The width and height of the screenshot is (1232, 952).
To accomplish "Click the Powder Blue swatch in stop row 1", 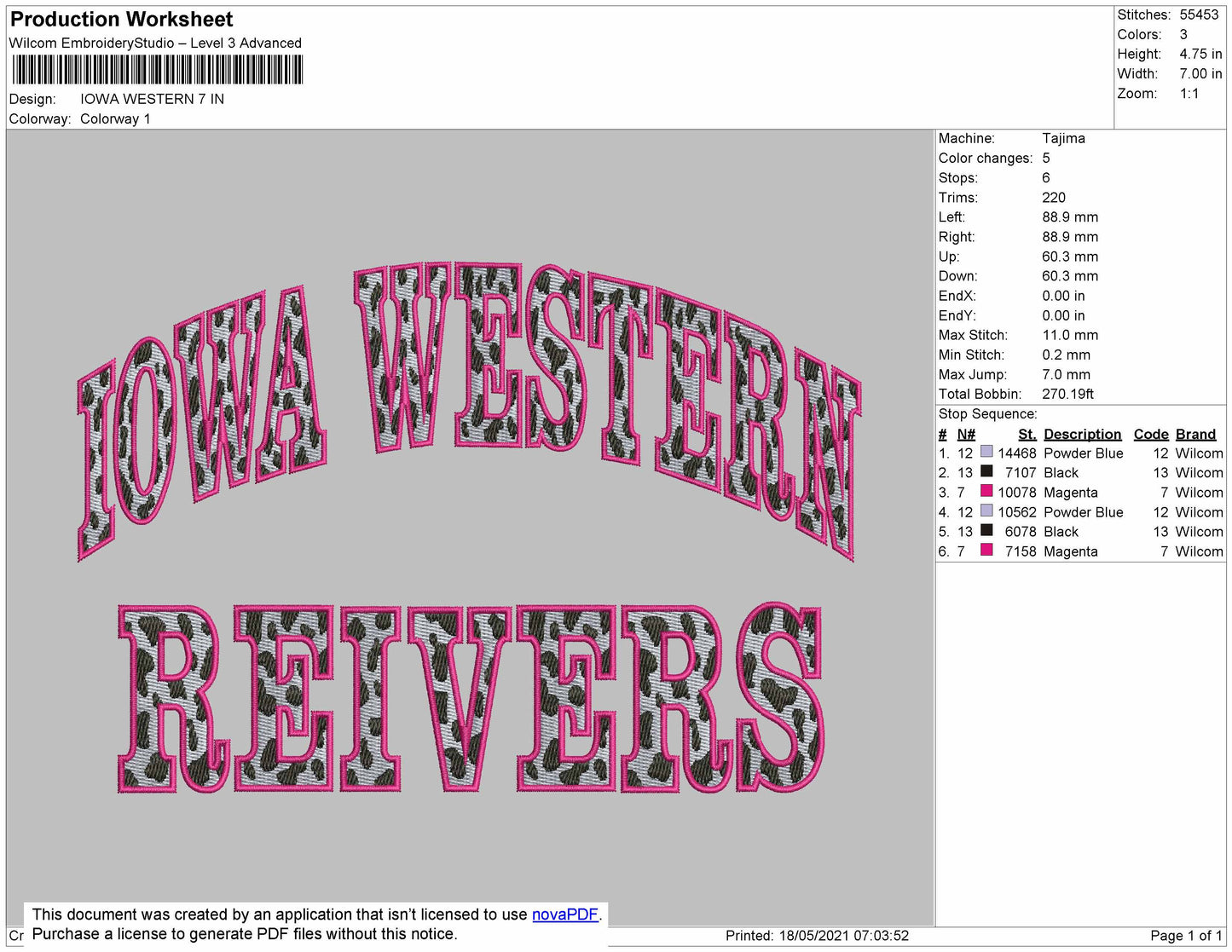I will [x=986, y=452].
